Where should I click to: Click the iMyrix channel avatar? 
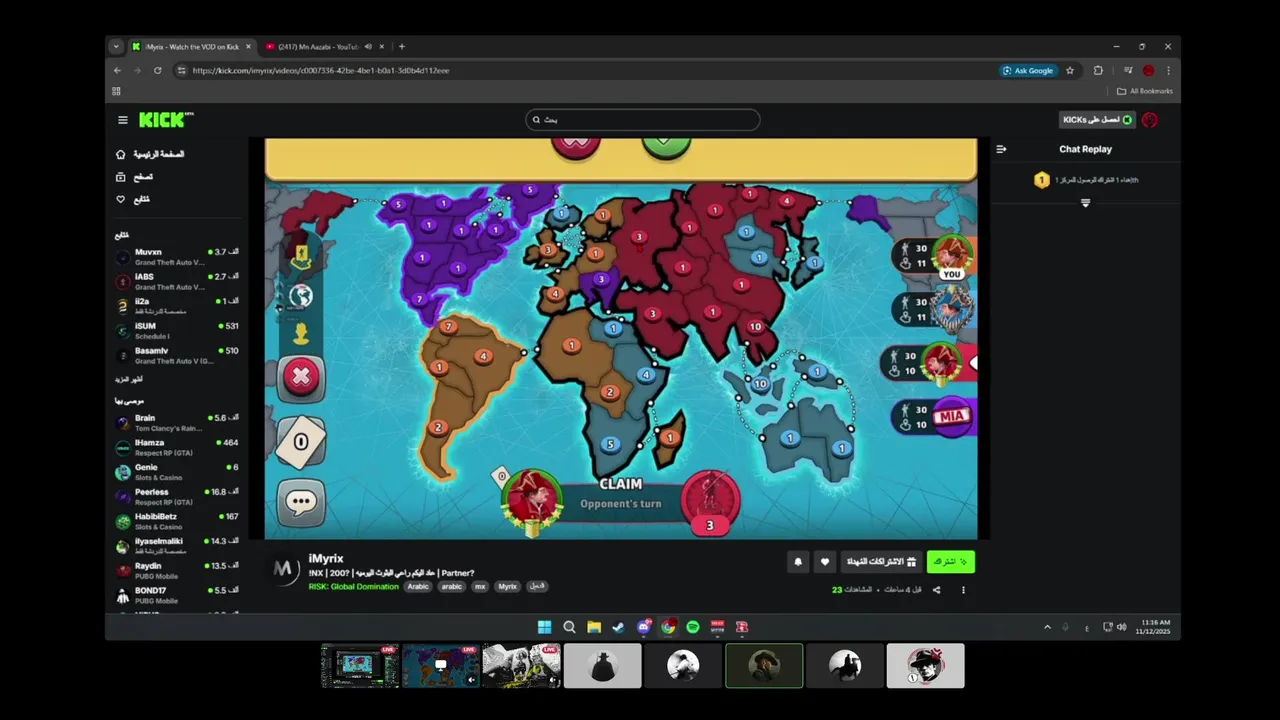tap(285, 569)
